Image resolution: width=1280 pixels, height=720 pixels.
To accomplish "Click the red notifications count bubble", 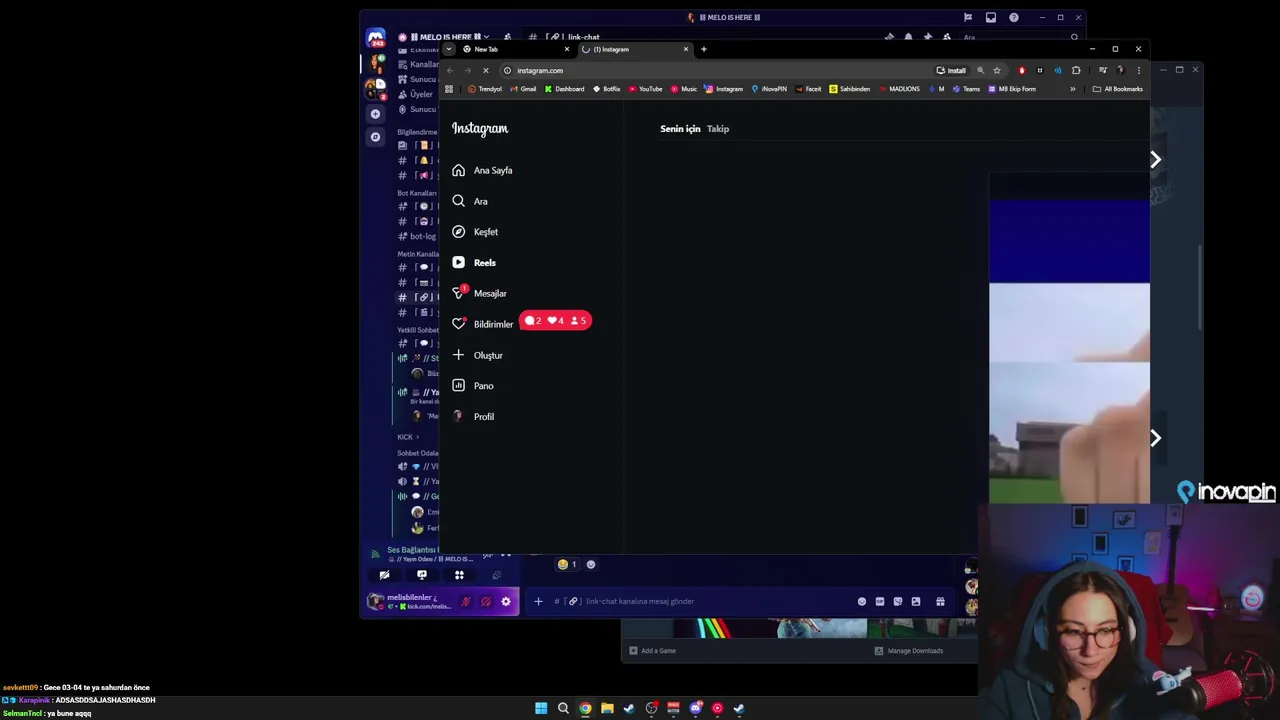I will point(555,321).
